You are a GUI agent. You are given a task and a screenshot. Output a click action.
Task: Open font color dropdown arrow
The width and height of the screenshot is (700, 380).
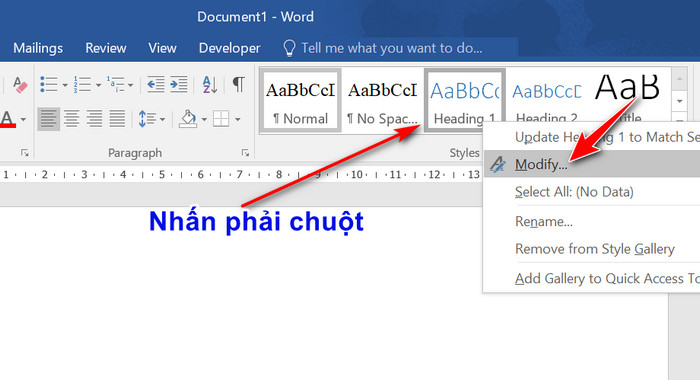click(23, 119)
